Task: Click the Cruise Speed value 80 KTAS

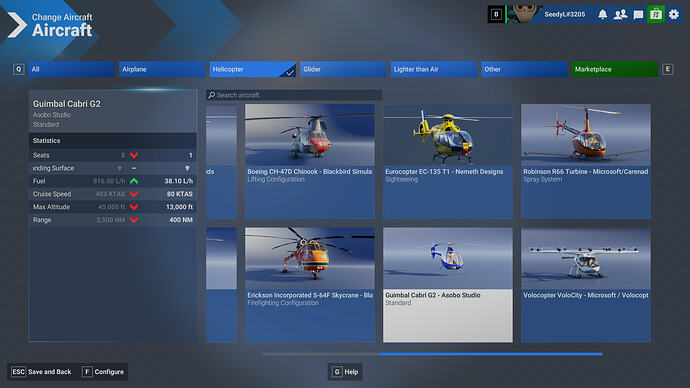Action: (180, 194)
